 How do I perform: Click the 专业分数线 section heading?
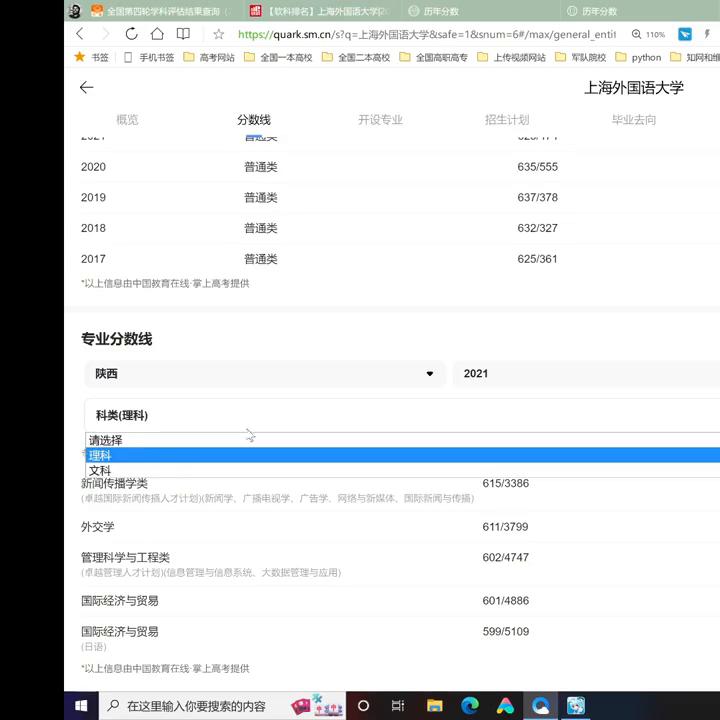pos(117,339)
